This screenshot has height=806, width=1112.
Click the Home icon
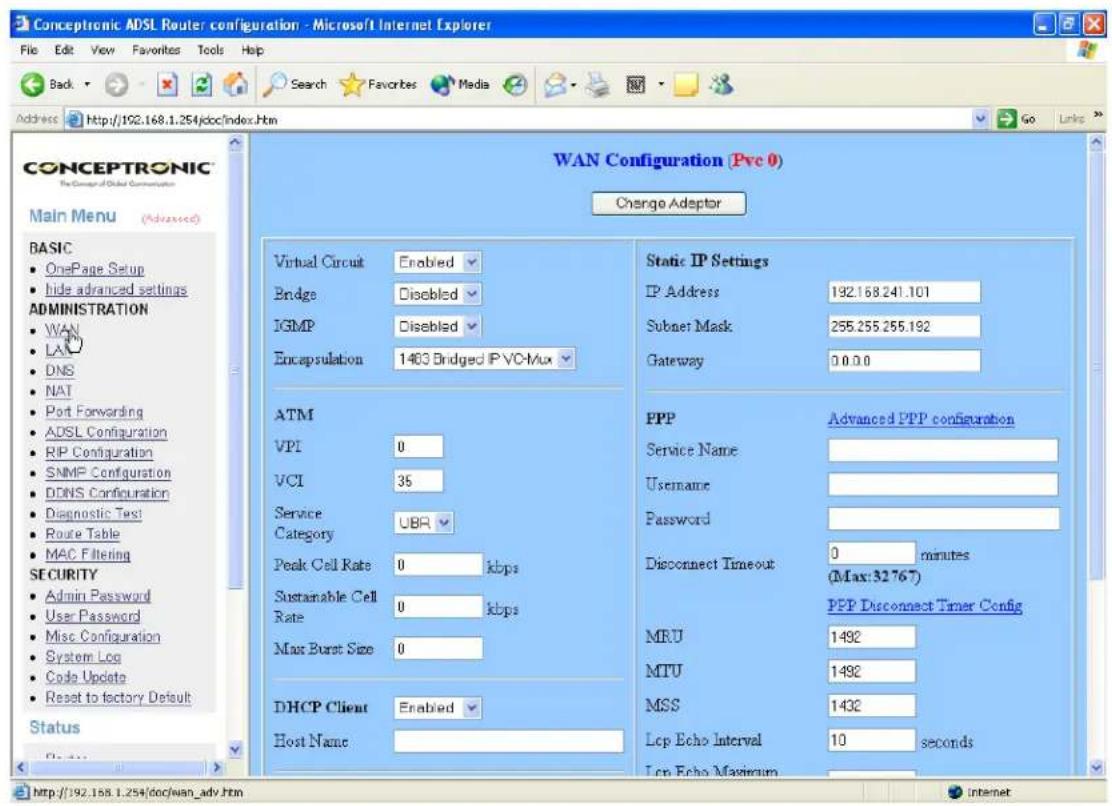[x=235, y=84]
